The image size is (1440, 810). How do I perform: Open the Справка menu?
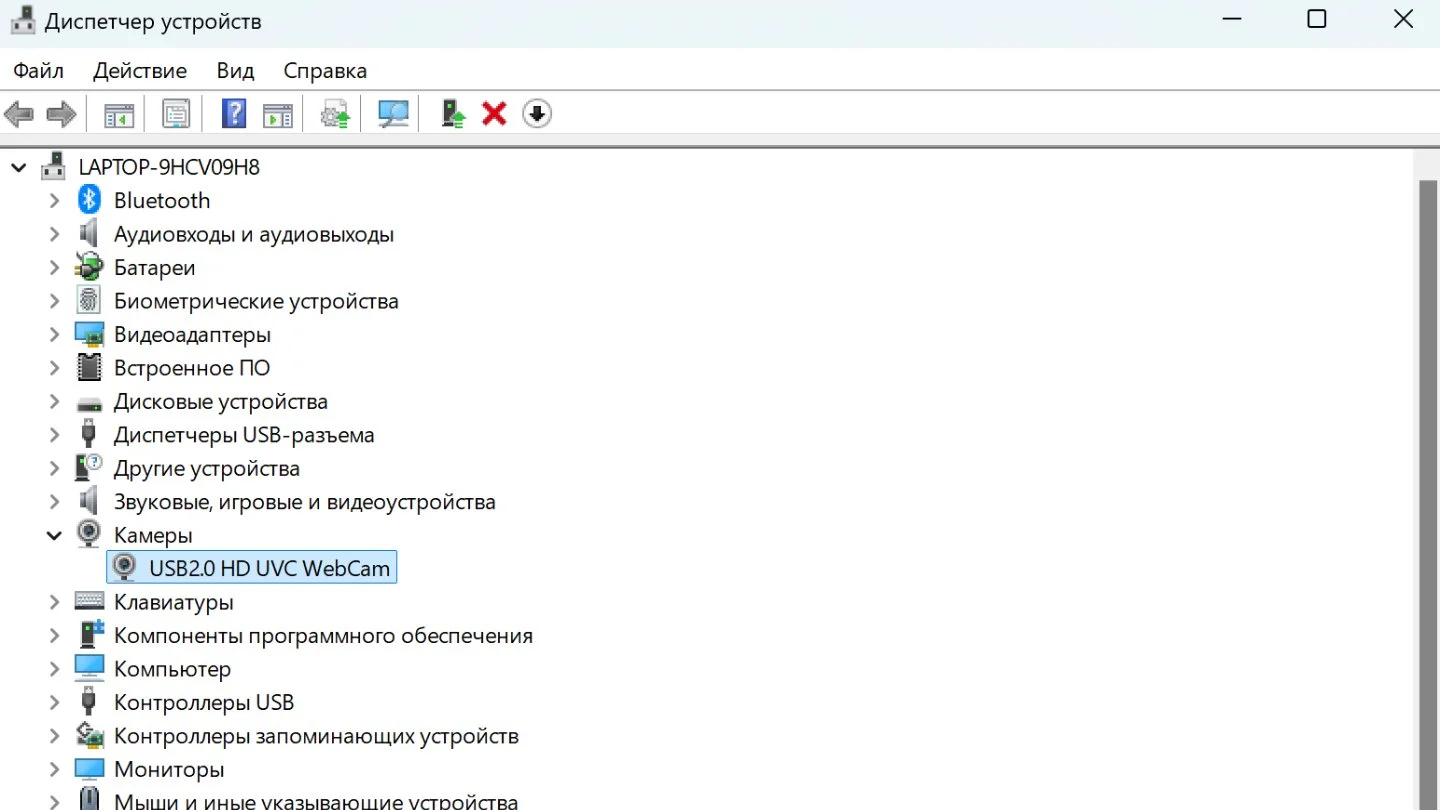[x=325, y=71]
